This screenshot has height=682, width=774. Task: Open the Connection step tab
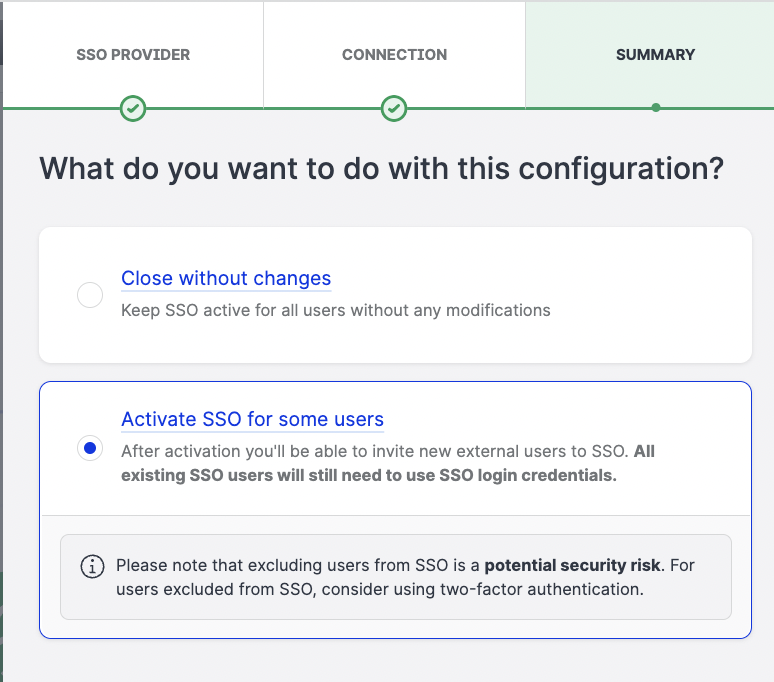click(394, 55)
